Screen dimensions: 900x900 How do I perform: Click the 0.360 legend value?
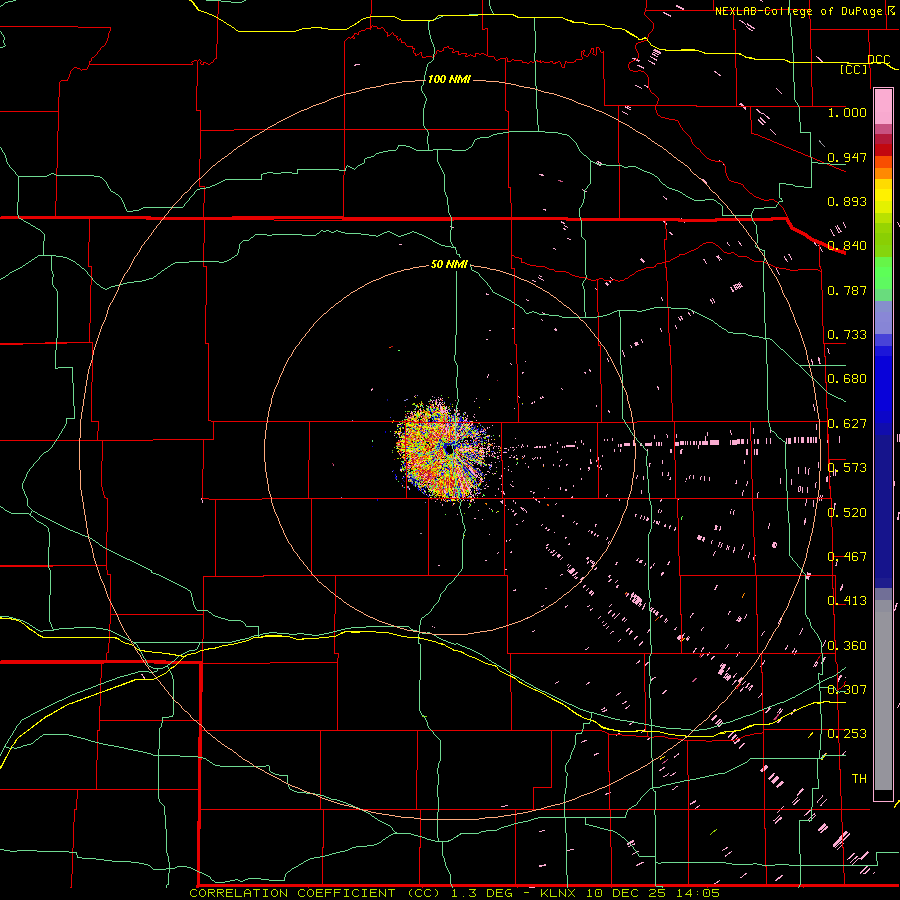point(847,646)
